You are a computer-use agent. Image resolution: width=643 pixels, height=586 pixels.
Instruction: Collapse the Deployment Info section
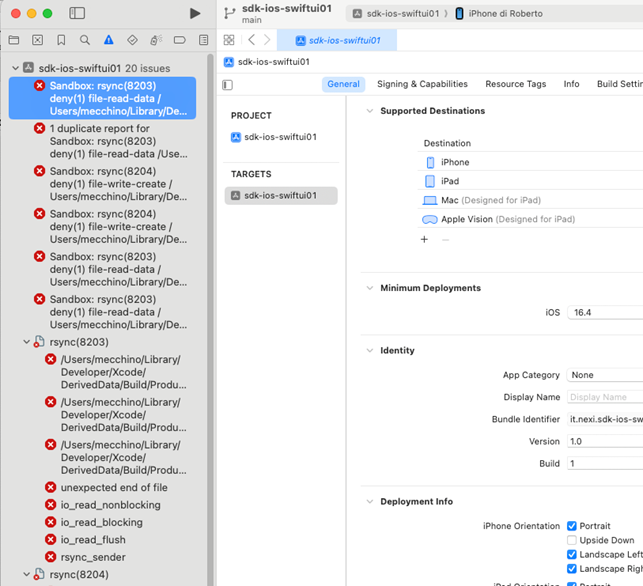[370, 502]
